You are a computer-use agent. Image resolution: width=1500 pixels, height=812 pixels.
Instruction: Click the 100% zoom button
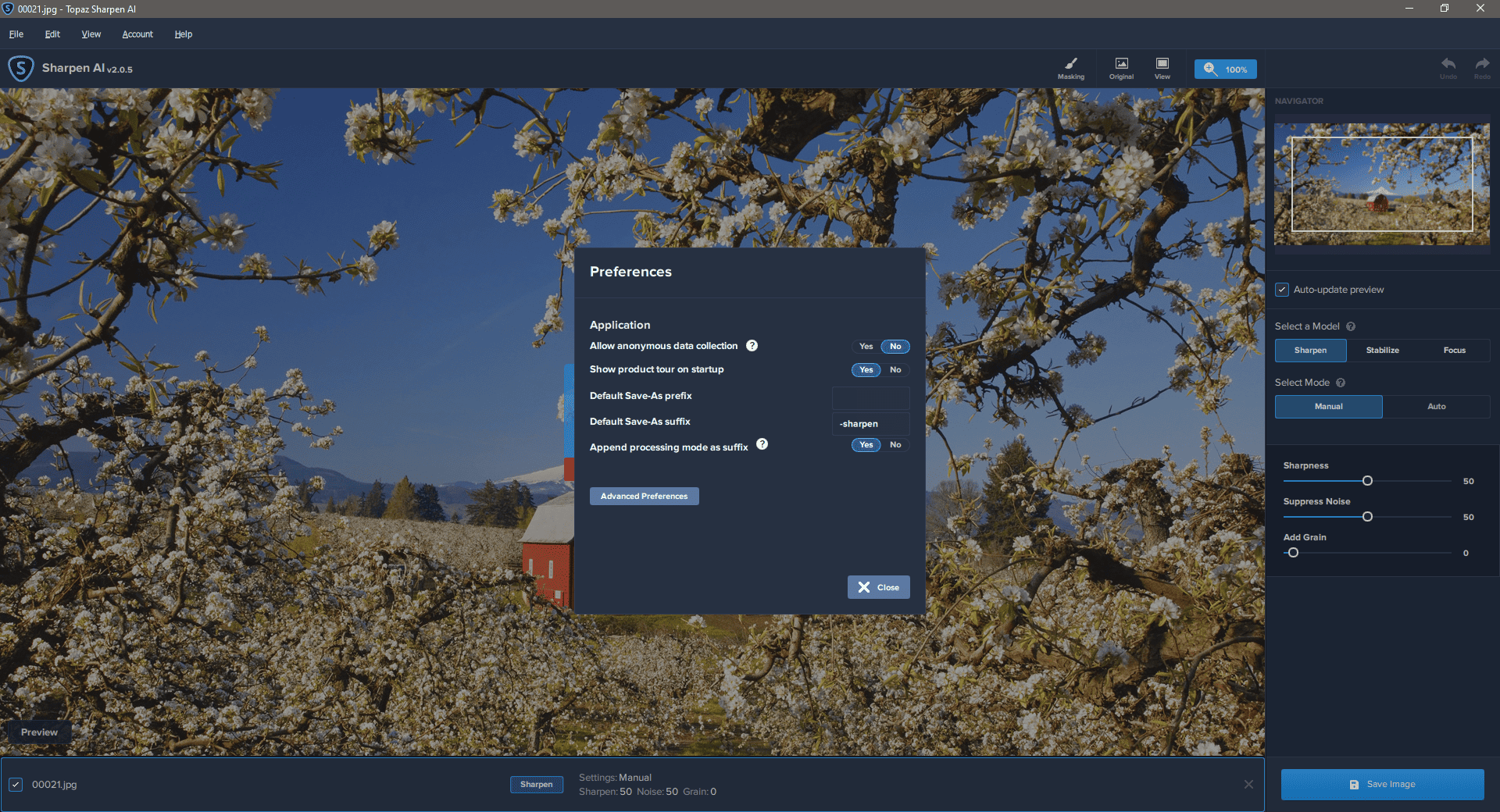pos(1225,69)
